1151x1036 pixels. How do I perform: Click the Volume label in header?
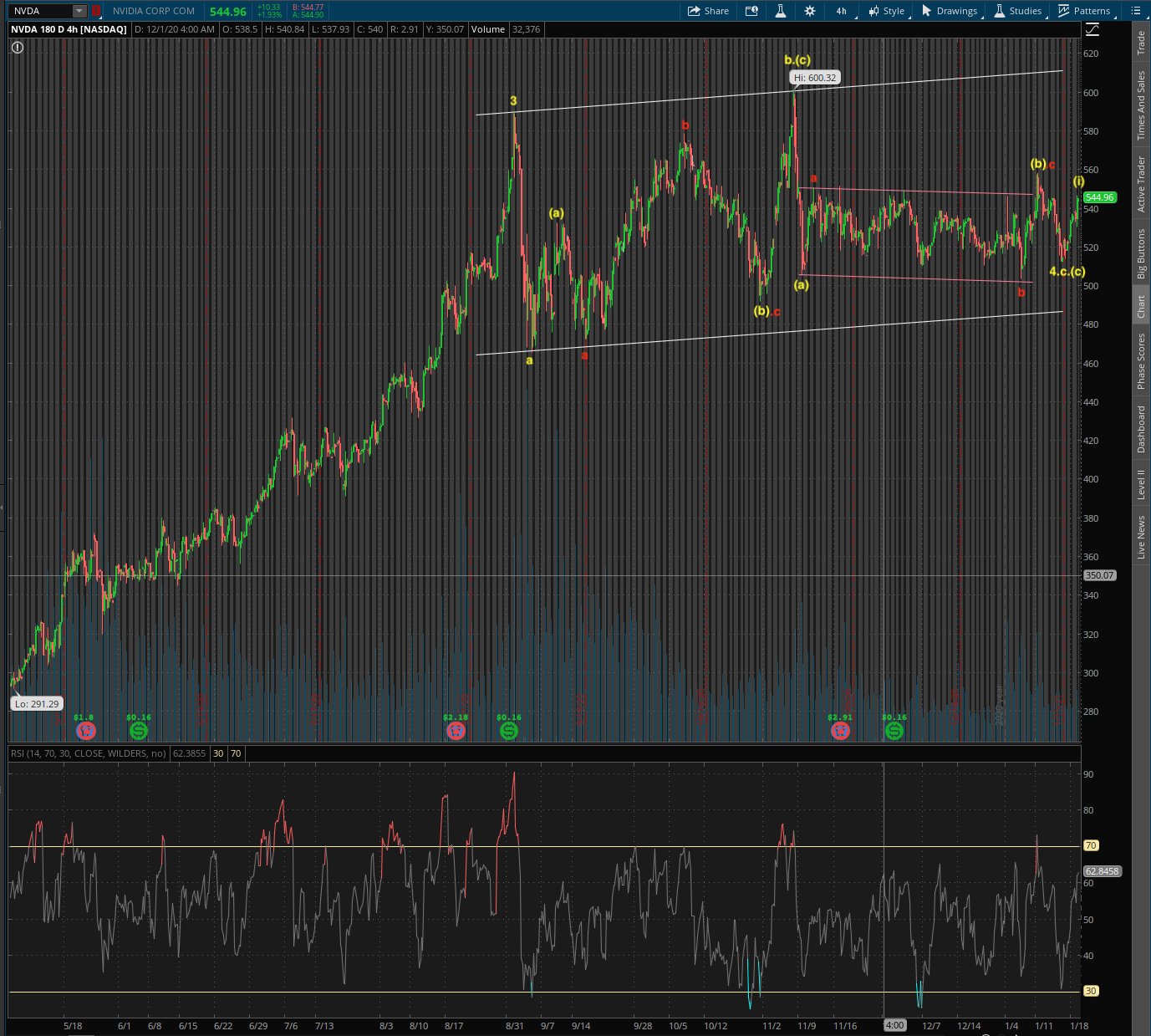[x=488, y=29]
